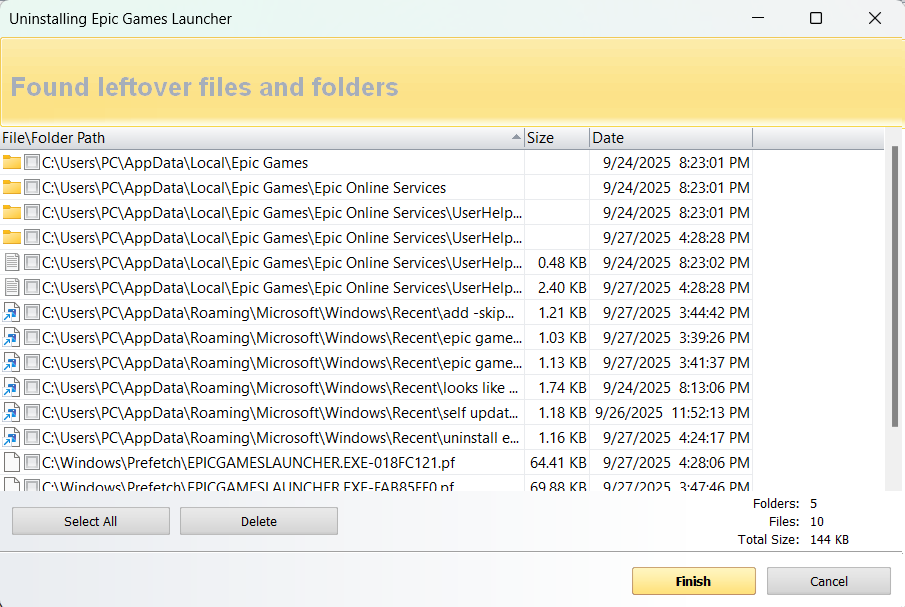
Task: Click Finish to complete the uninstall
Action: tap(693, 581)
